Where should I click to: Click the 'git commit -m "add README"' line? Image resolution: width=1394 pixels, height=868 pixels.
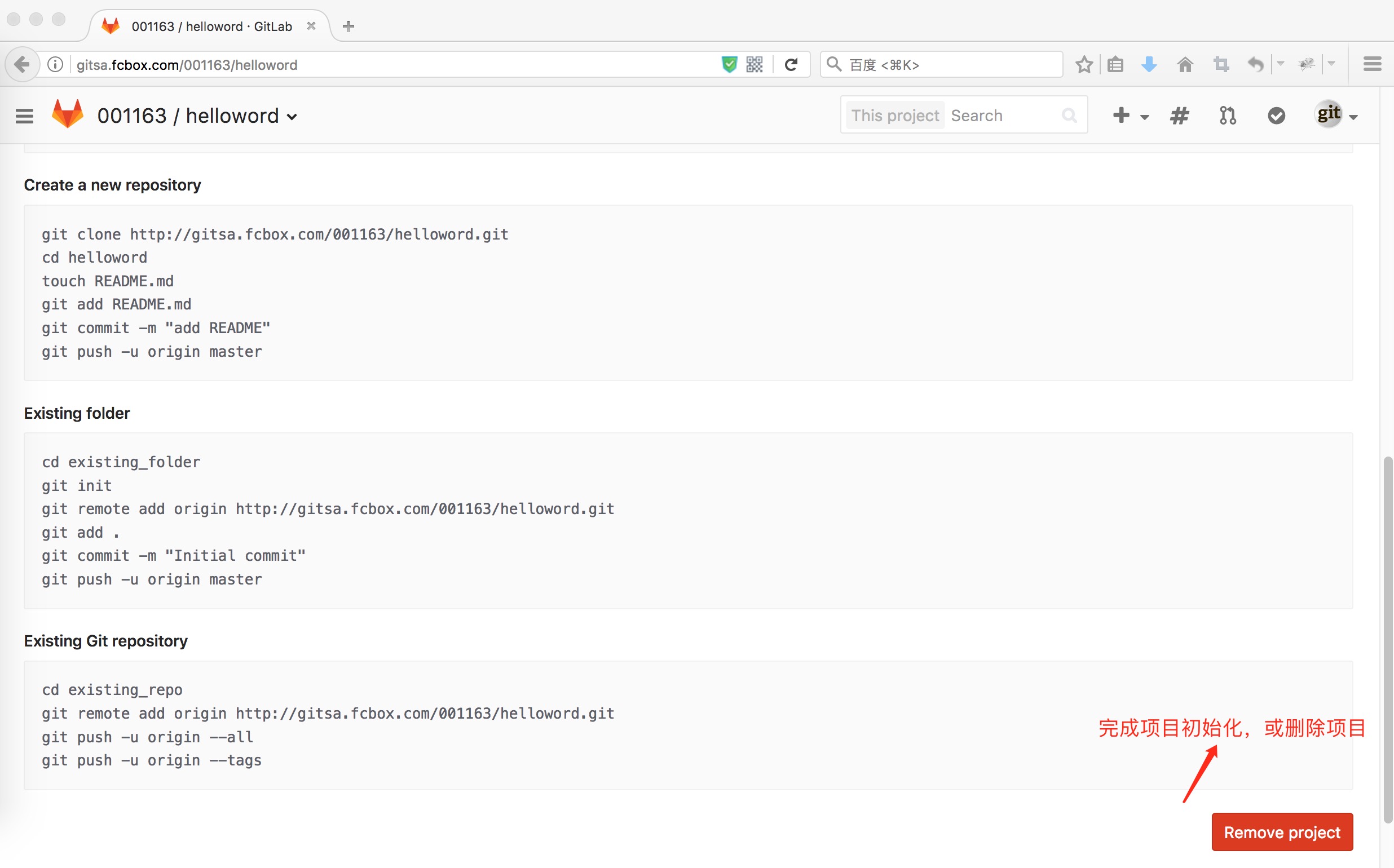click(156, 328)
